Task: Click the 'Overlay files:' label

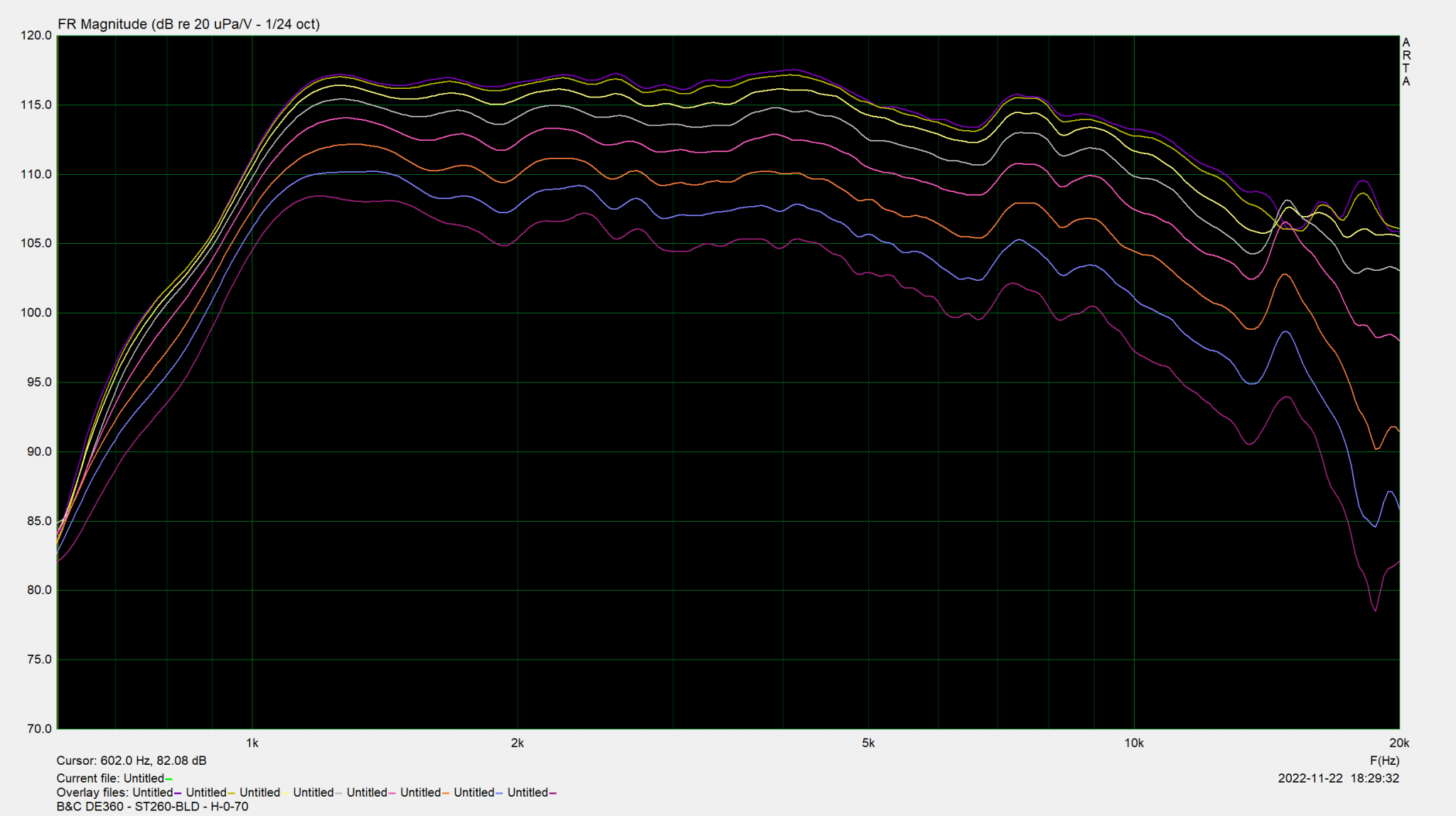Action: [x=92, y=793]
